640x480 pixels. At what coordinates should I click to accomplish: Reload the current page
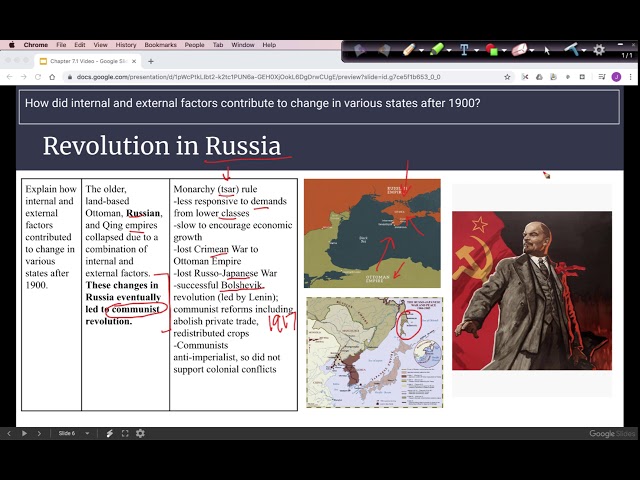(x=38, y=77)
